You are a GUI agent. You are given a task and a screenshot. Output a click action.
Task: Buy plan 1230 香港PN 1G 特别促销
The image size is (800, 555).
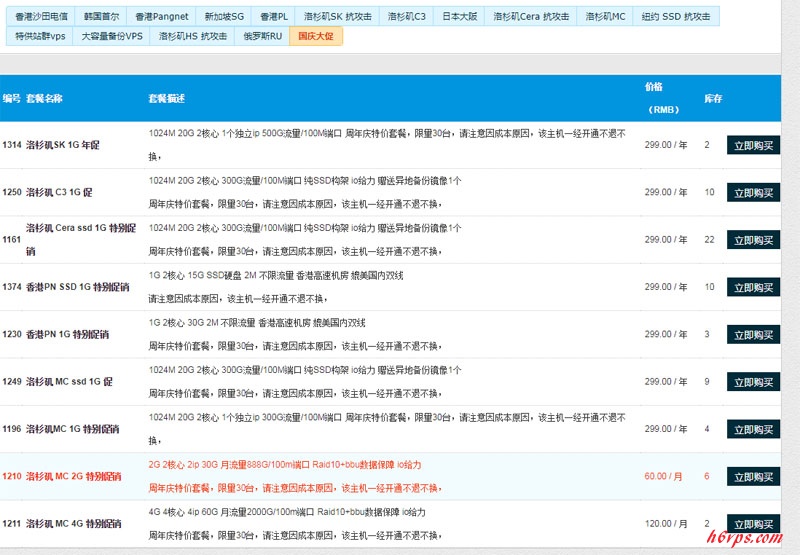(753, 335)
